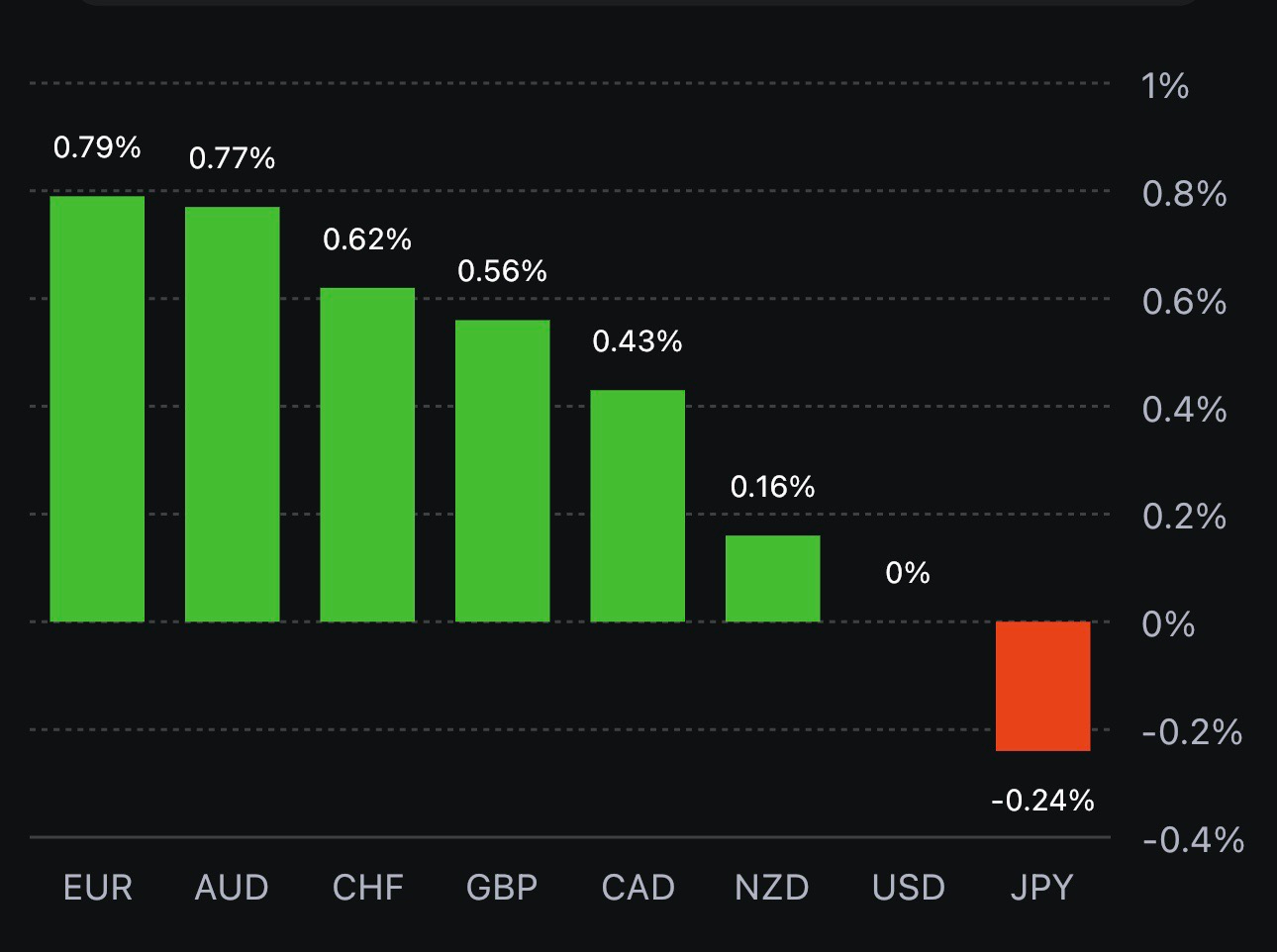
Task: Click the USD currency axis label
Action: click(x=908, y=888)
